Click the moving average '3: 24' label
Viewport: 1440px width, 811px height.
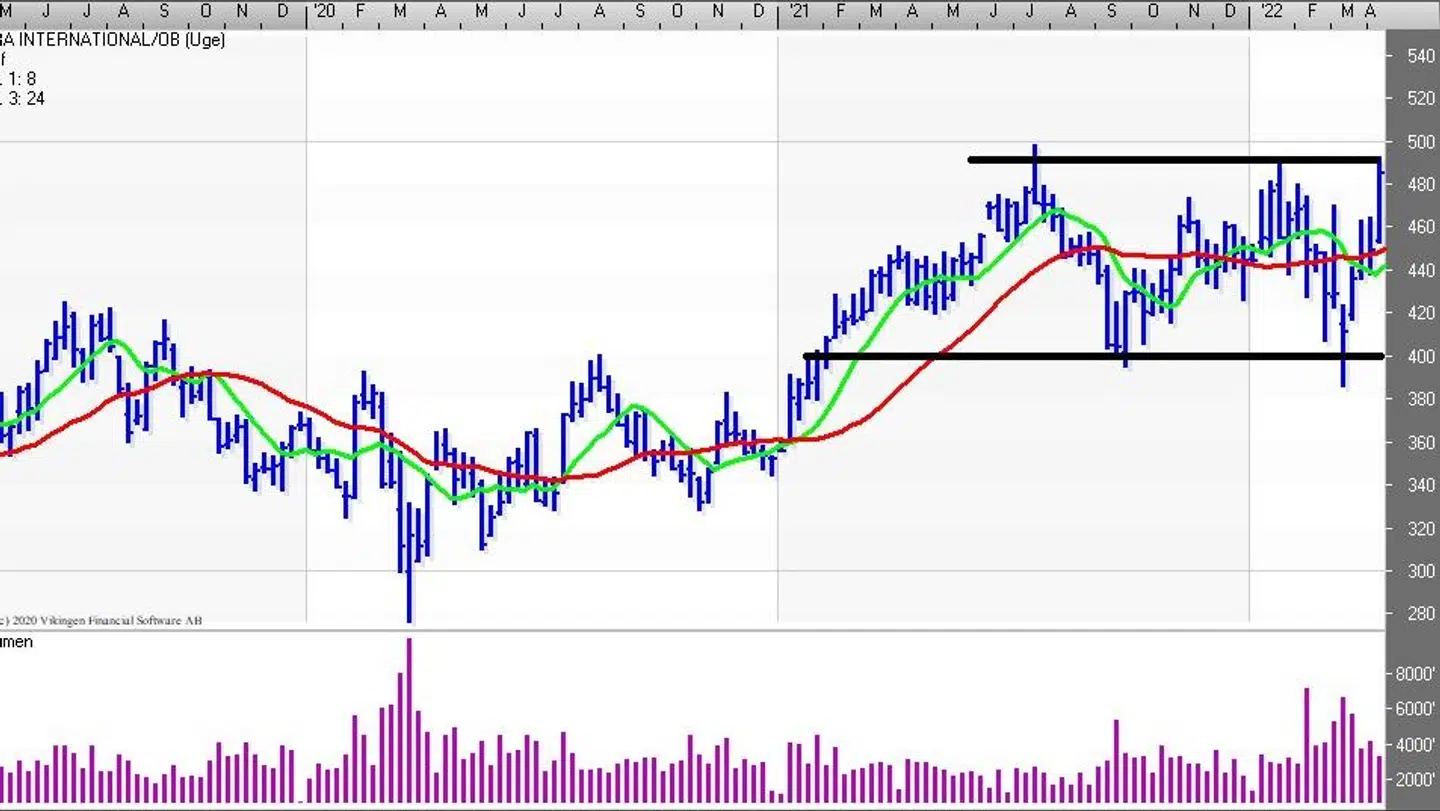22,99
